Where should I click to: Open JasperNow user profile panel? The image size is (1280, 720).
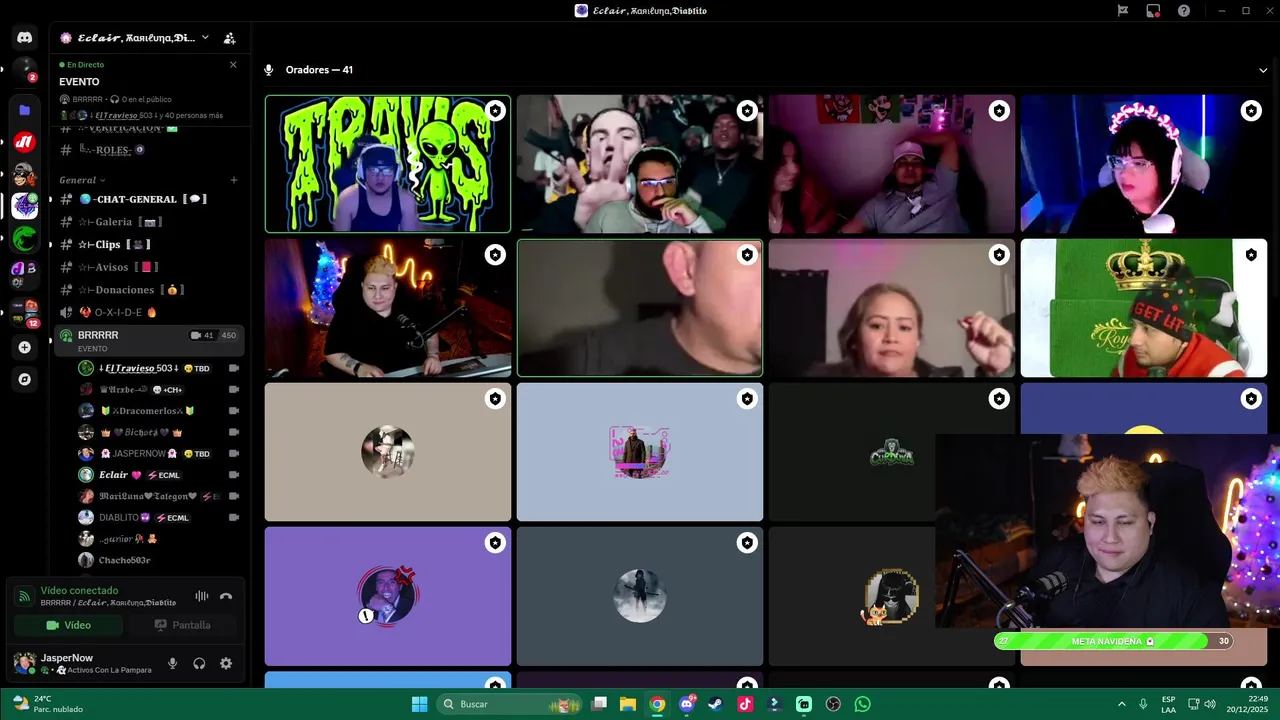[84, 663]
